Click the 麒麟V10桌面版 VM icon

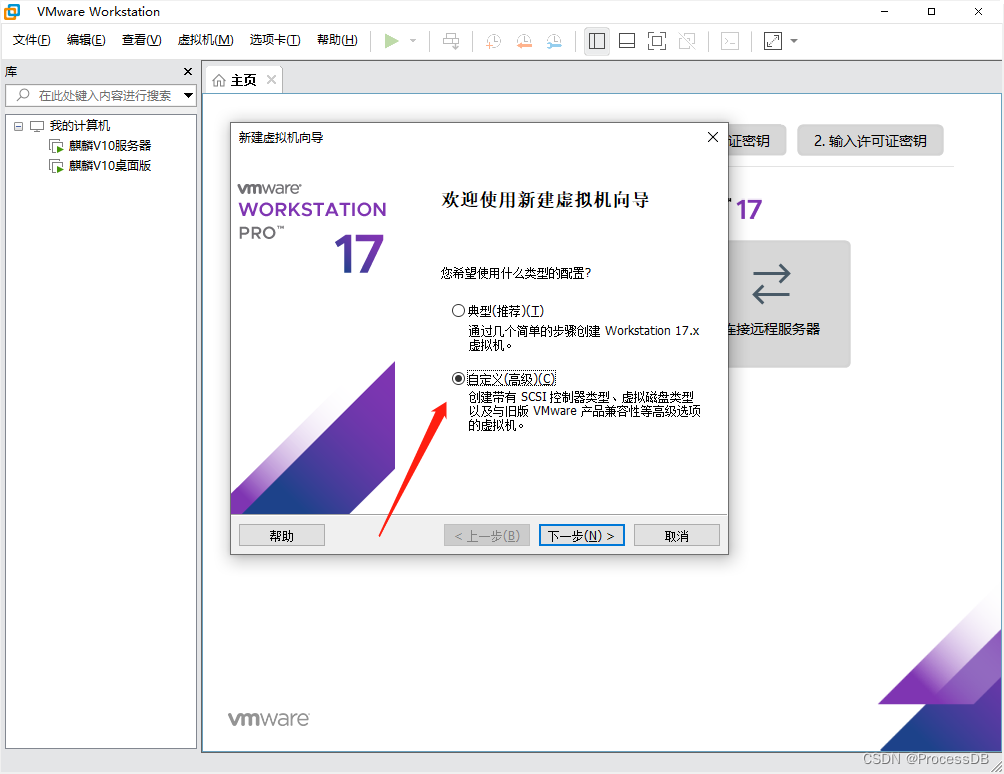point(56,166)
